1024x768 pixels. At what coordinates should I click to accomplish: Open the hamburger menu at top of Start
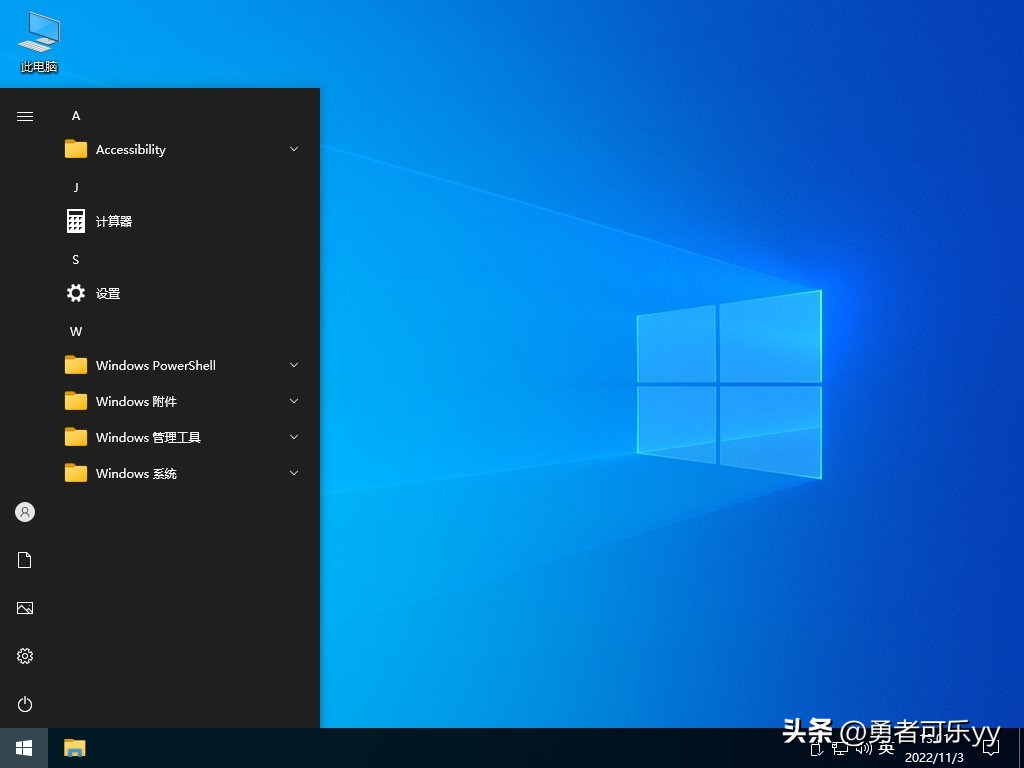point(24,116)
